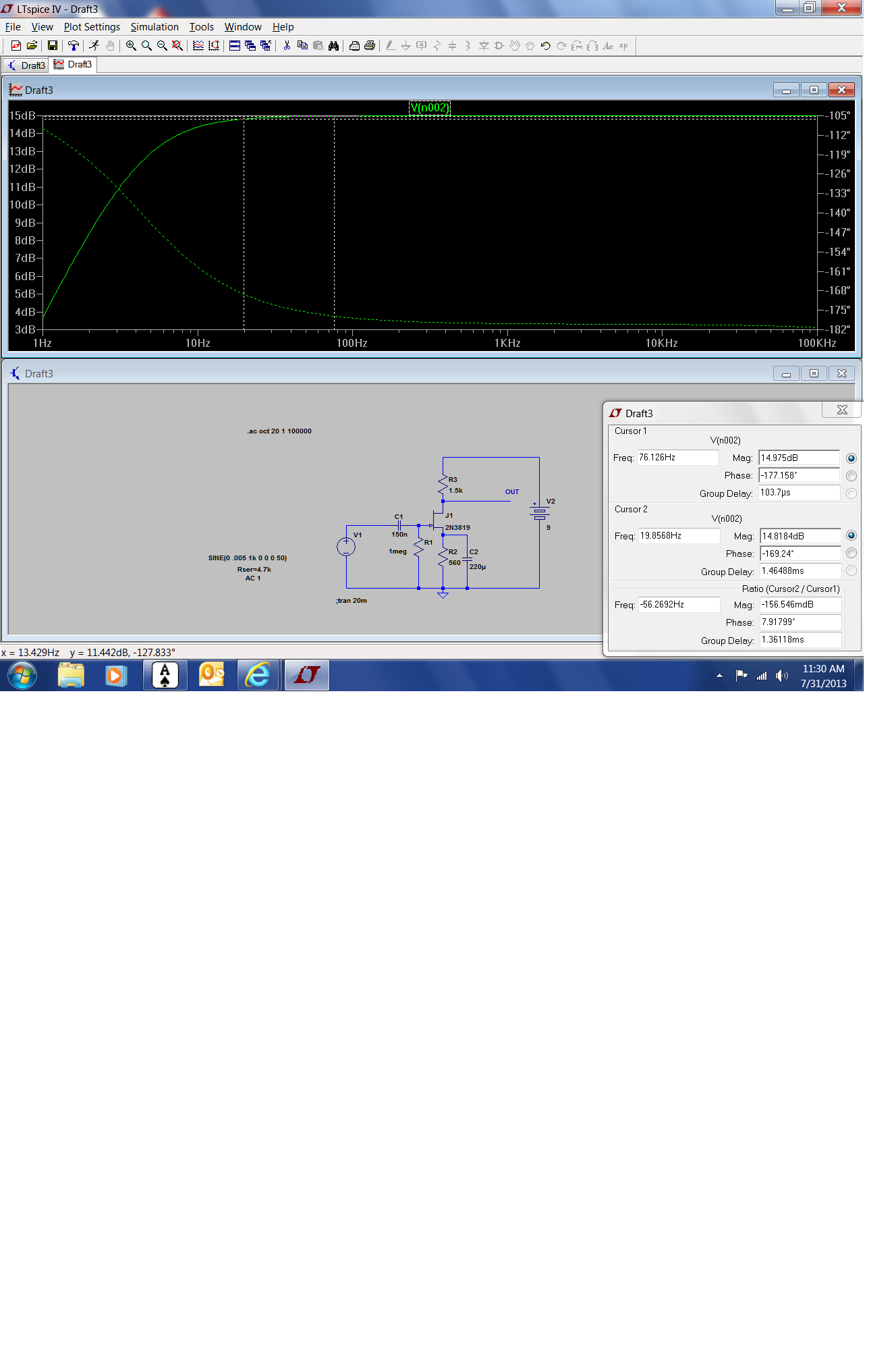Click the volume speaker tray icon
Screen dimensions: 896x1350
coord(781,676)
